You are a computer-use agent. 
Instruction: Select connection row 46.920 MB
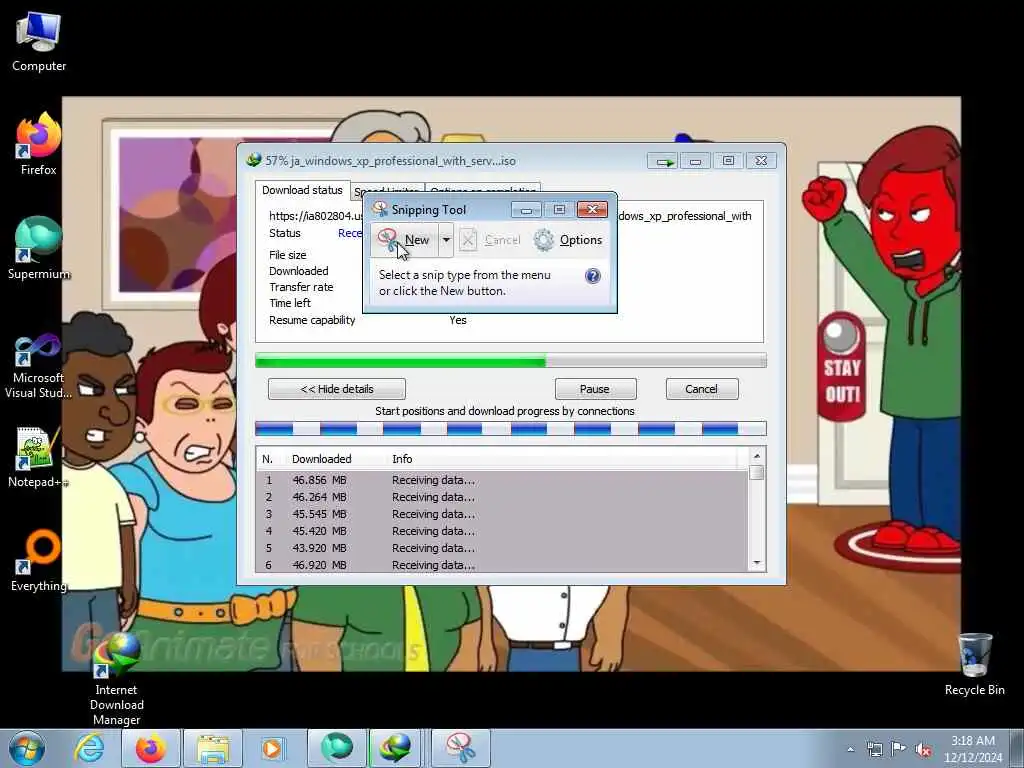pos(502,564)
